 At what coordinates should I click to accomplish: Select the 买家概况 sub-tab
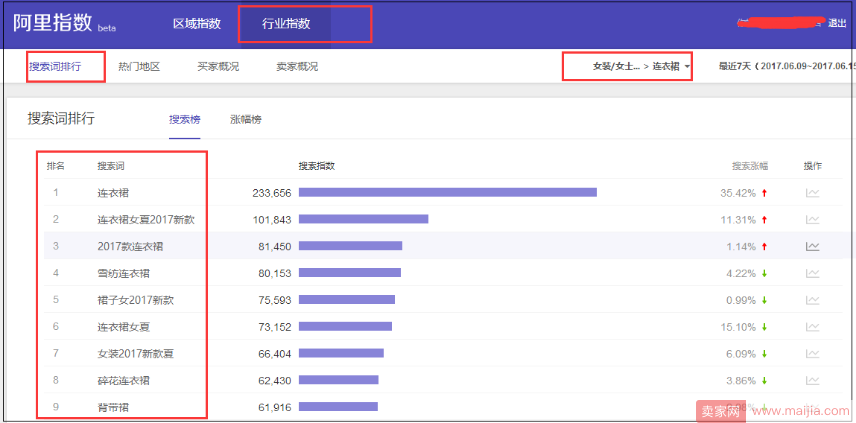pyautogui.click(x=218, y=67)
